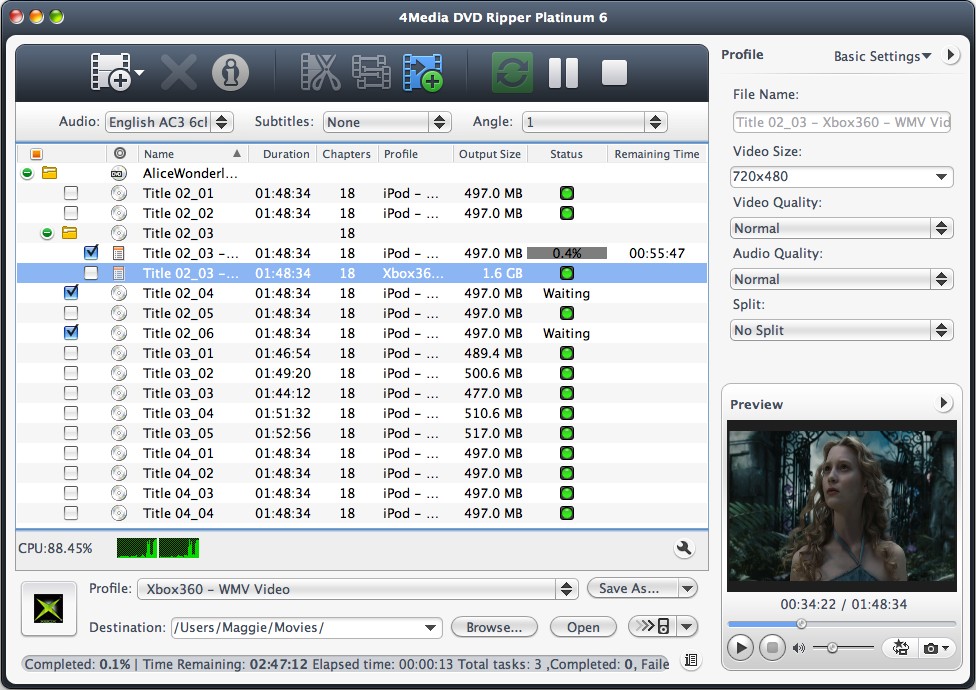Viewport: 976px width, 690px height.
Task: Select the Clip scissors tool
Action: point(320,70)
